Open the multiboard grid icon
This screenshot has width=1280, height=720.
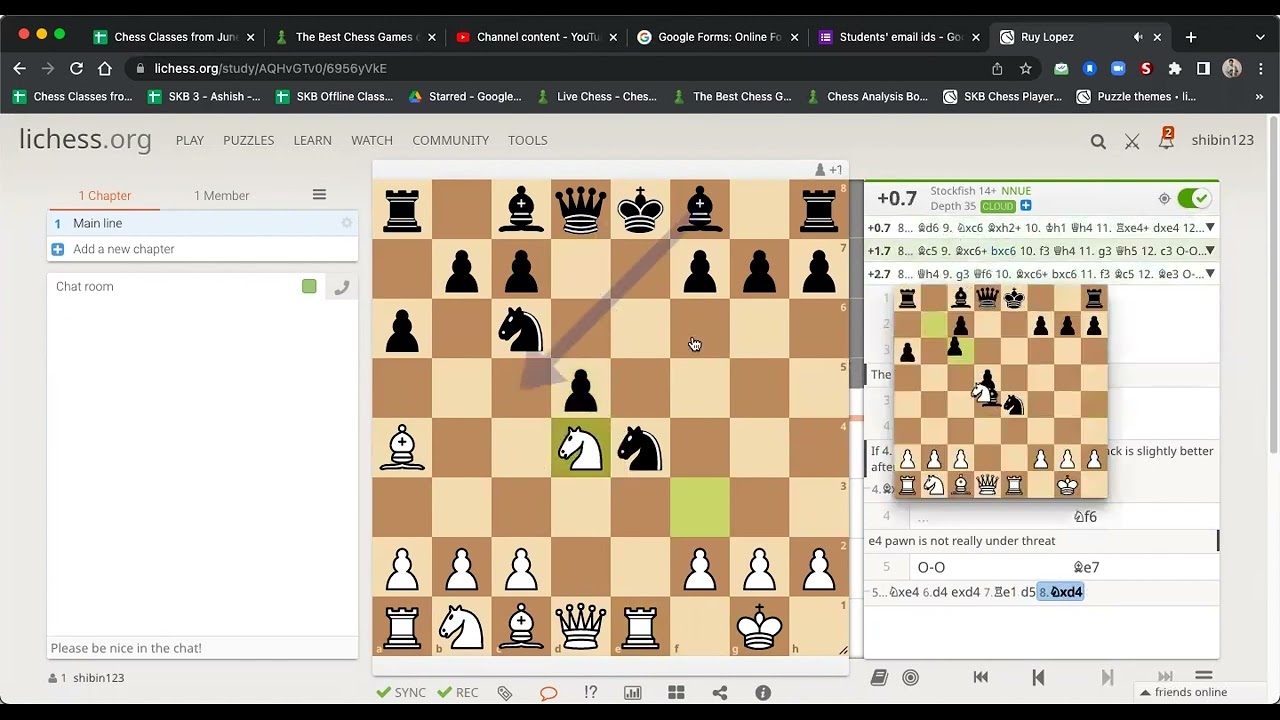tap(676, 692)
